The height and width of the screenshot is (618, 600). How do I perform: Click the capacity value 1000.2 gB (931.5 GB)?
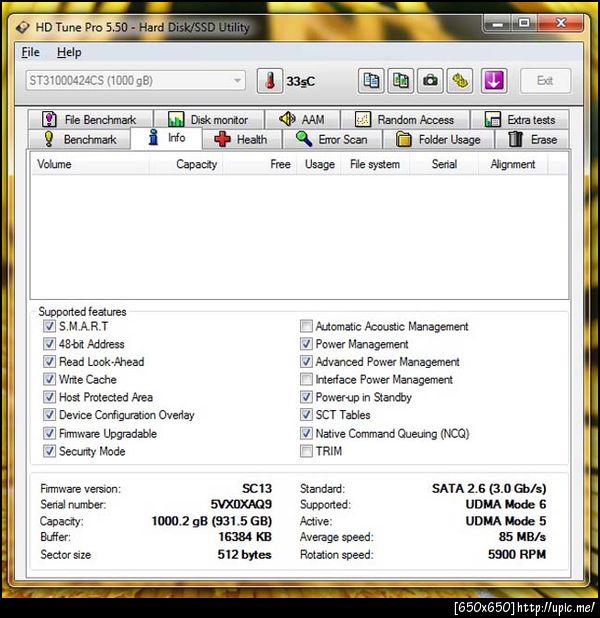point(212,521)
